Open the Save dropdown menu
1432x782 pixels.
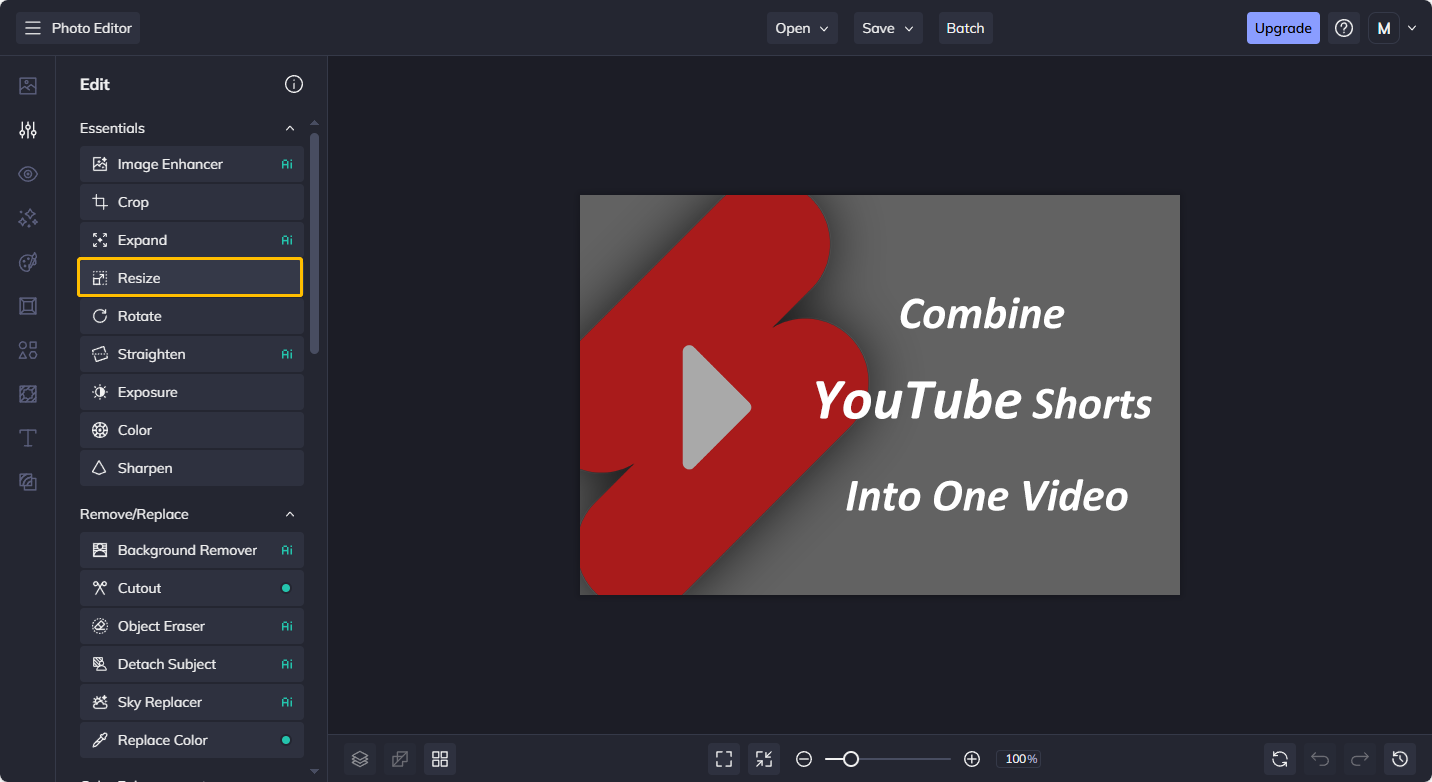[888, 28]
